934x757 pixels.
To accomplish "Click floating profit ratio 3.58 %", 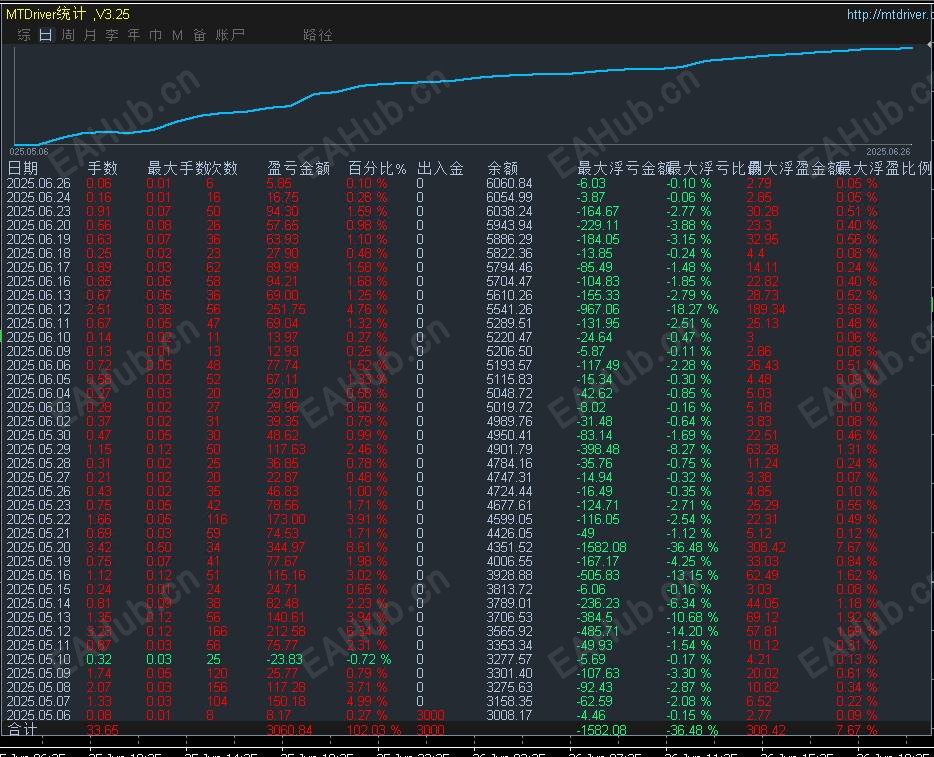I will (x=857, y=309).
